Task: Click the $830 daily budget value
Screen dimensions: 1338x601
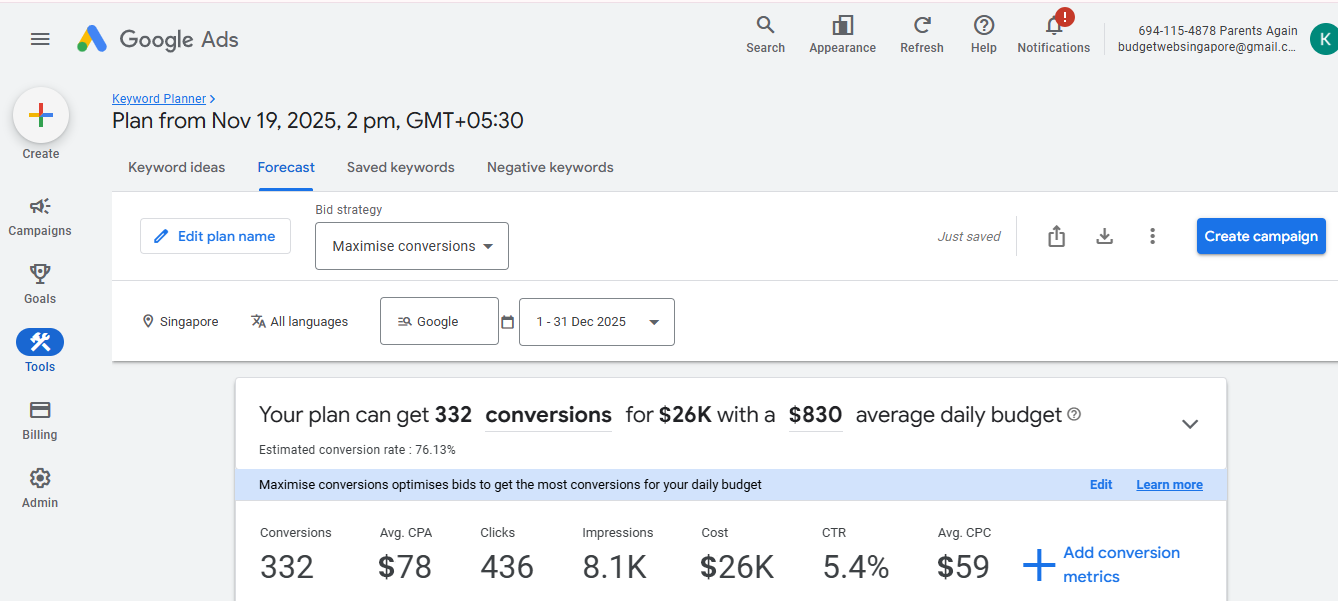Action: [815, 415]
